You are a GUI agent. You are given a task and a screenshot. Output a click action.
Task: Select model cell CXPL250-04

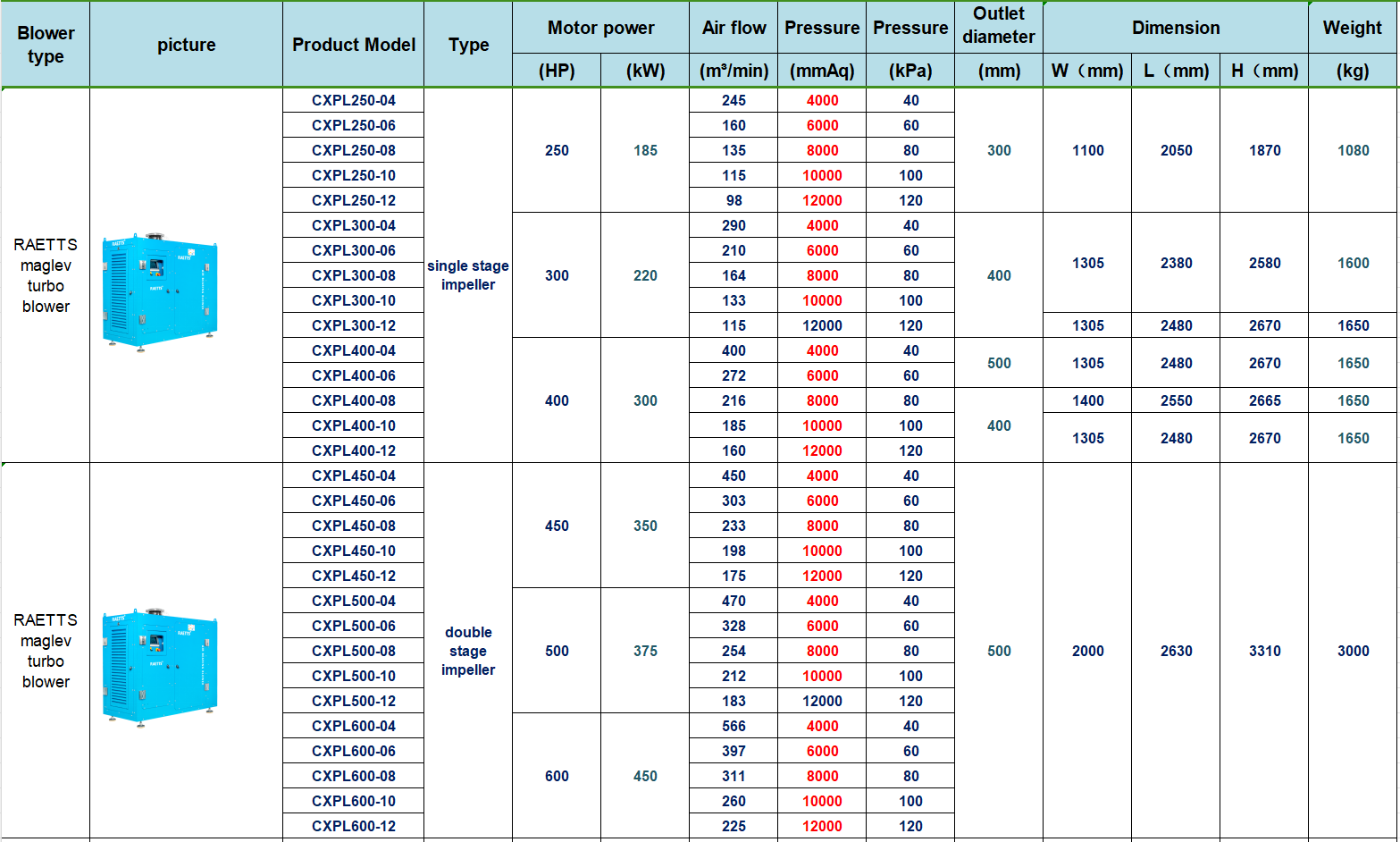(x=354, y=100)
